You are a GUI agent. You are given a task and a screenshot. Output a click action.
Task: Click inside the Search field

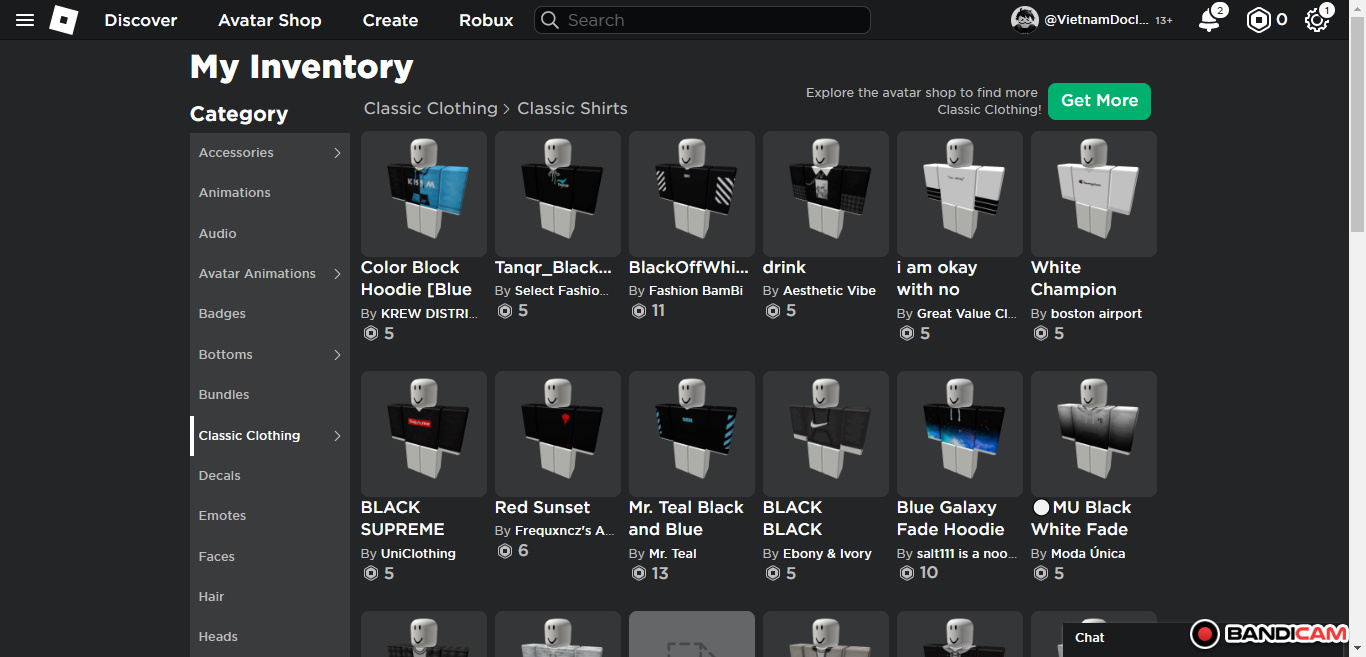pyautogui.click(x=712, y=20)
